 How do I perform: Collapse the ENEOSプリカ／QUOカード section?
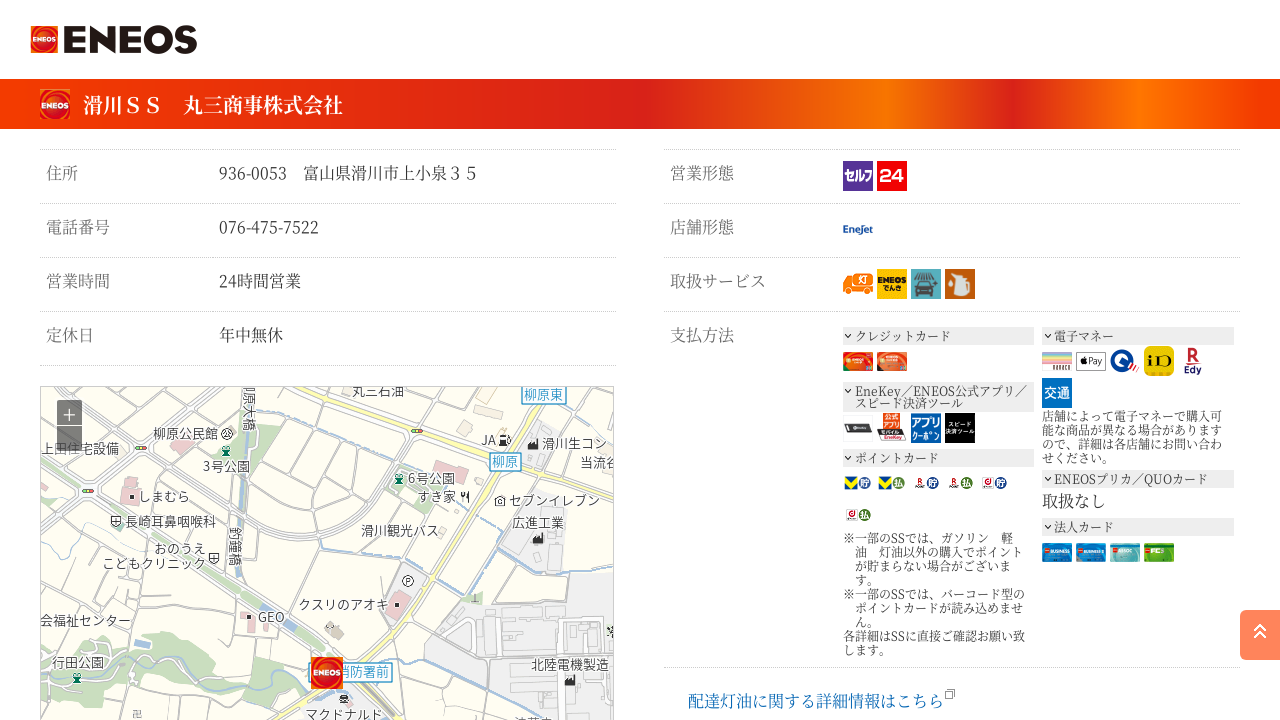[1137, 479]
